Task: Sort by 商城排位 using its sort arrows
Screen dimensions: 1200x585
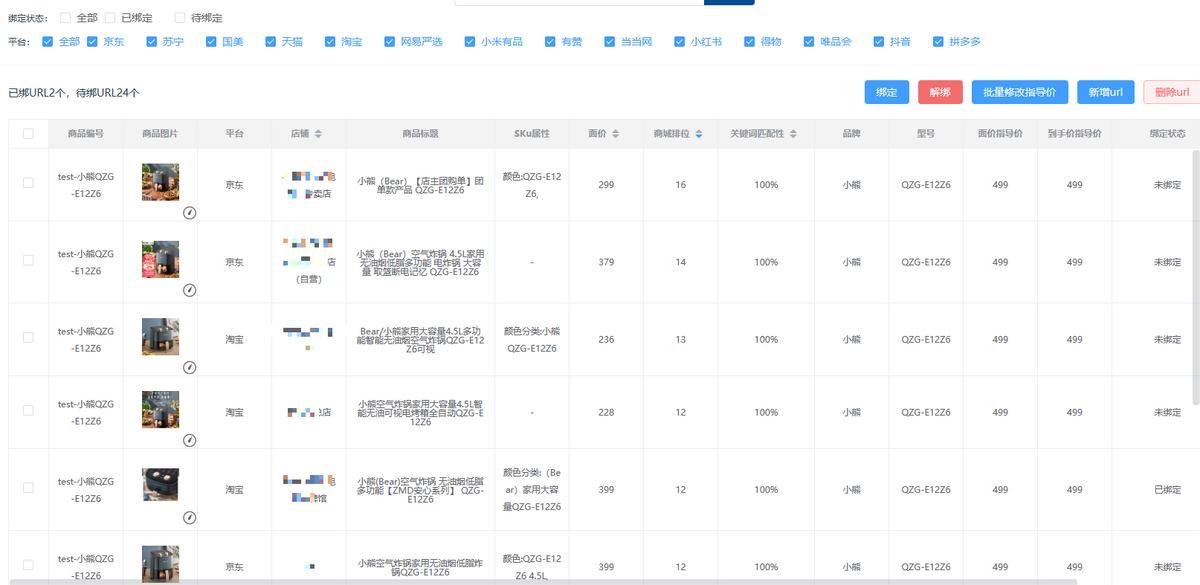Action: (x=699, y=134)
